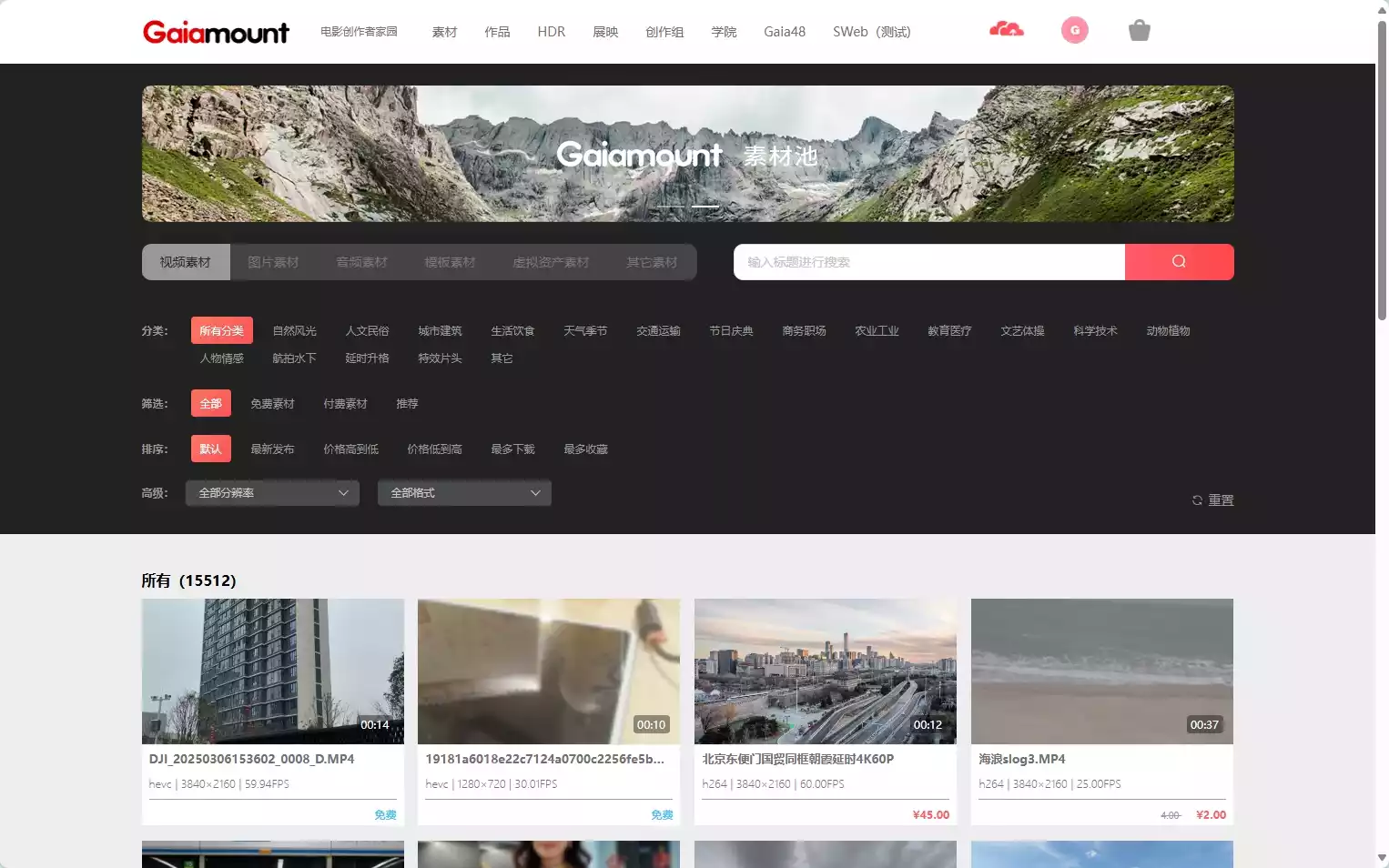Open the 作品 navigation item

[497, 32]
